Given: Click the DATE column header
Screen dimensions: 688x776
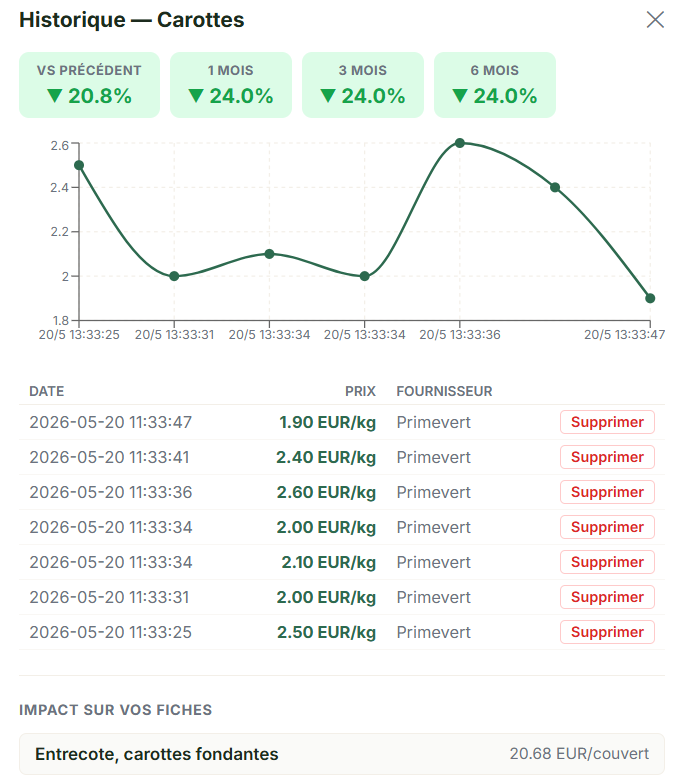Looking at the screenshot, I should [x=47, y=391].
